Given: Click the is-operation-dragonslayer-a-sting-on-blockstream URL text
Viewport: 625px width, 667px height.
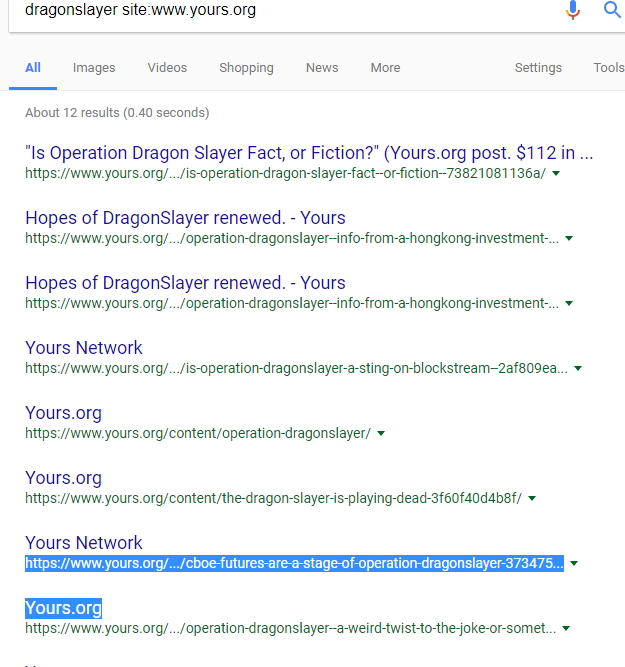Looking at the screenshot, I should click(x=297, y=368).
